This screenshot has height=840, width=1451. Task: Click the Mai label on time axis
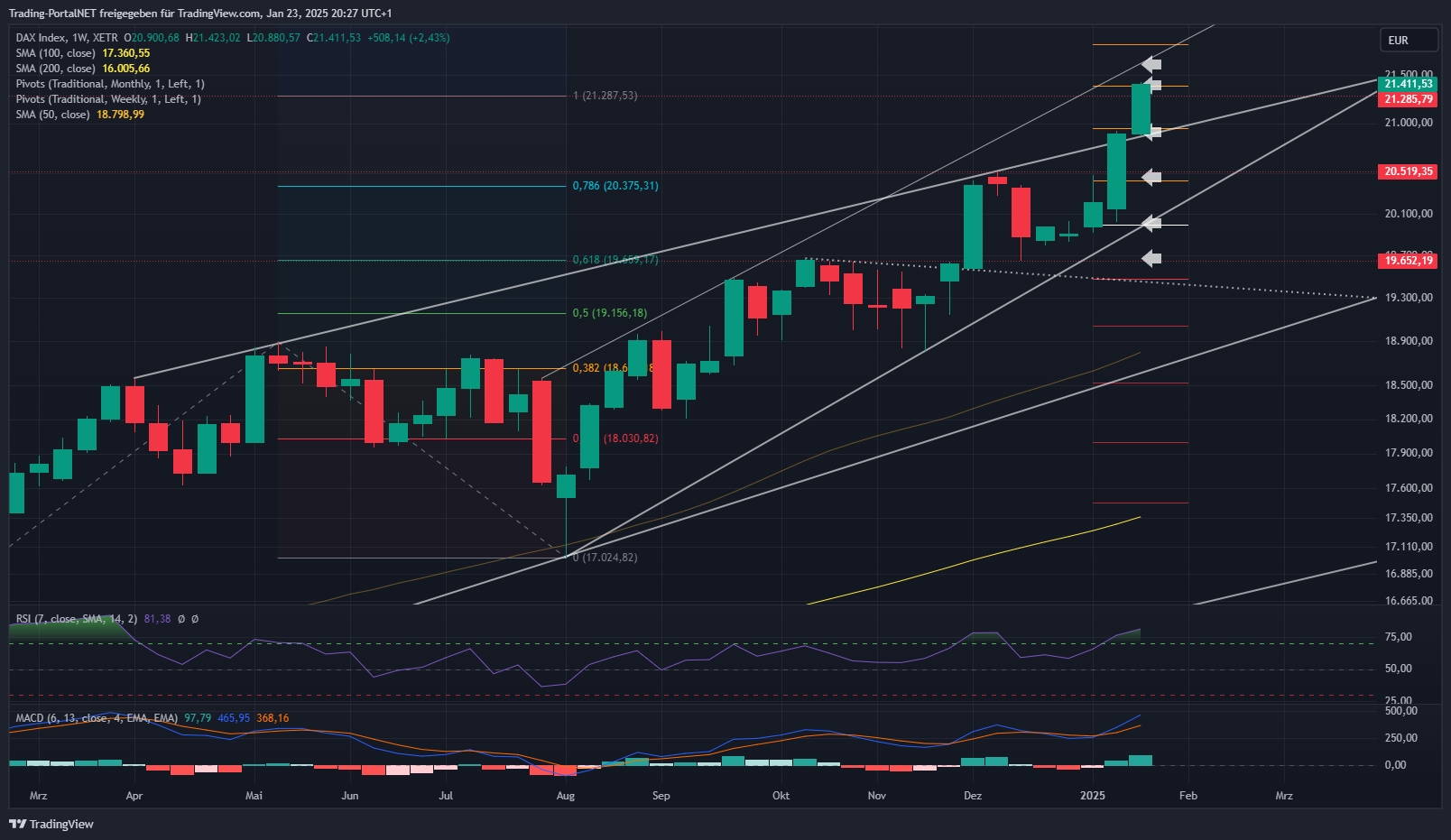click(x=254, y=796)
